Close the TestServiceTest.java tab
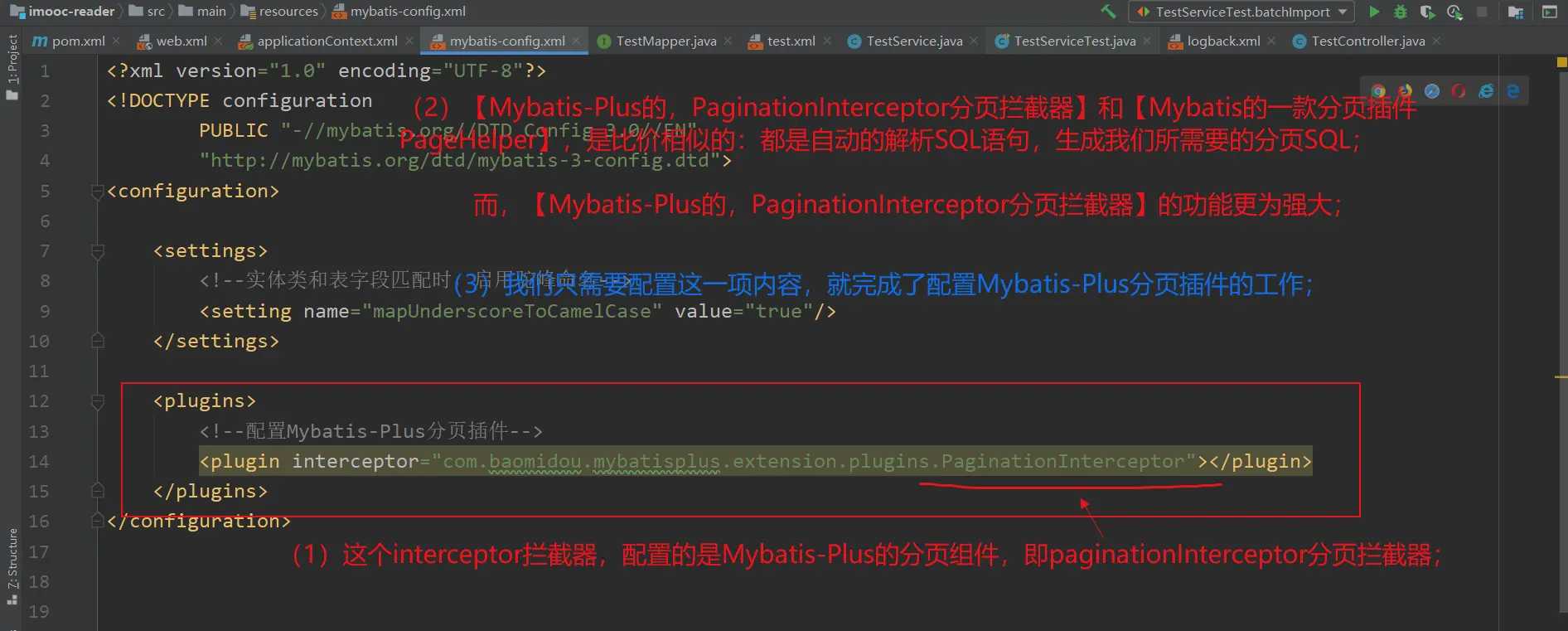This screenshot has width=1568, height=631. click(x=1147, y=41)
